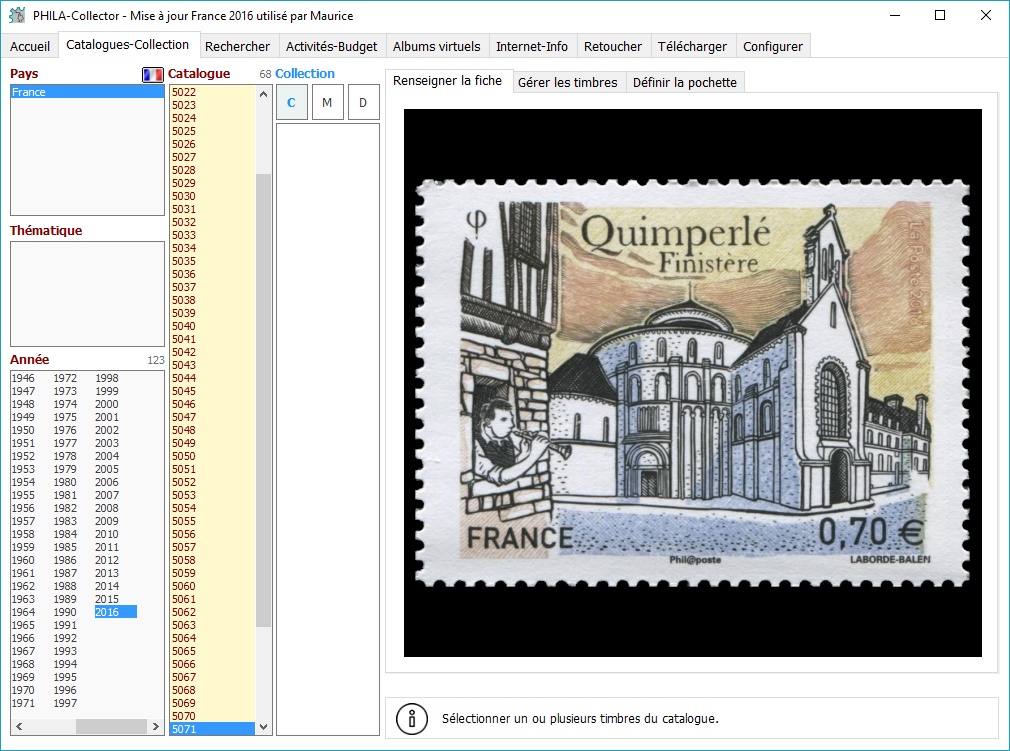This screenshot has height=751, width=1010.
Task: Select year 1990 in Année list
Action: pyautogui.click(x=65, y=612)
